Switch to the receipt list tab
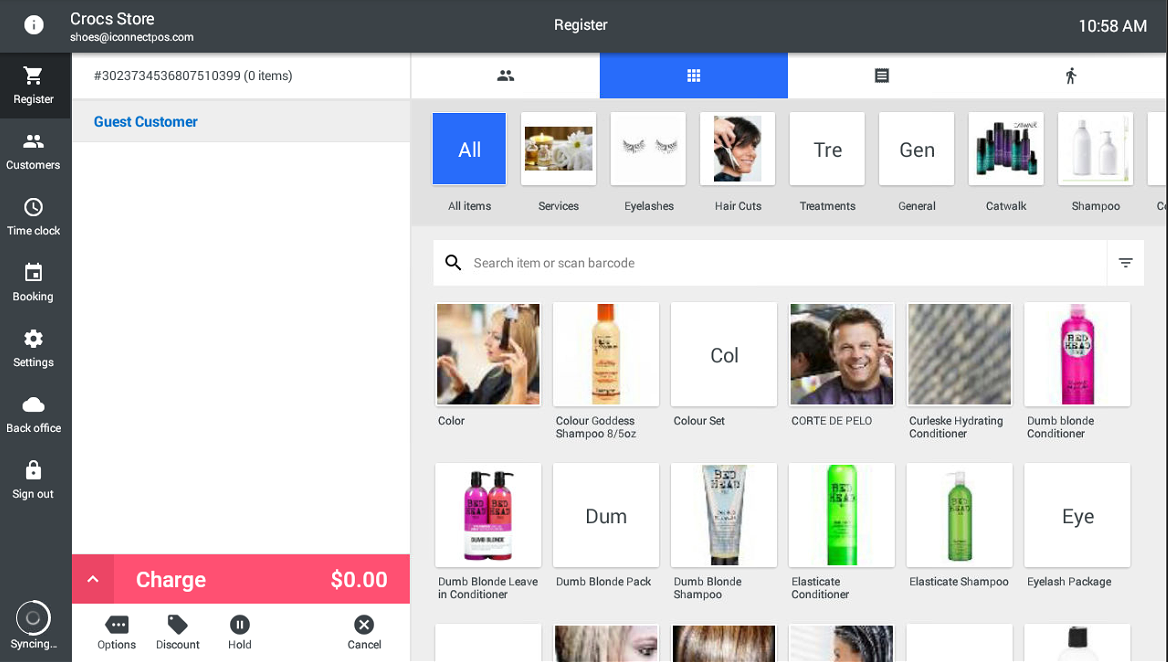This screenshot has height=662, width=1168. [x=882, y=75]
